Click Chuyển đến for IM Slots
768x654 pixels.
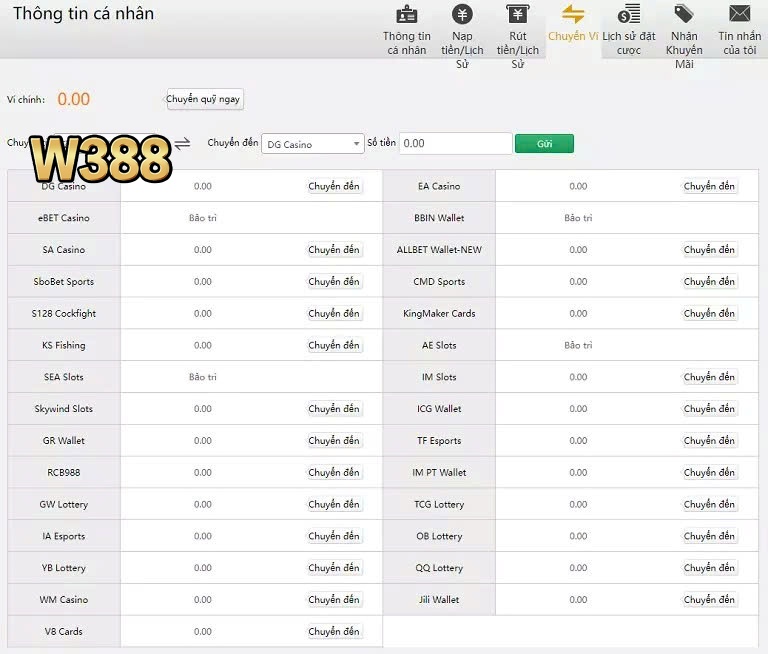709,377
